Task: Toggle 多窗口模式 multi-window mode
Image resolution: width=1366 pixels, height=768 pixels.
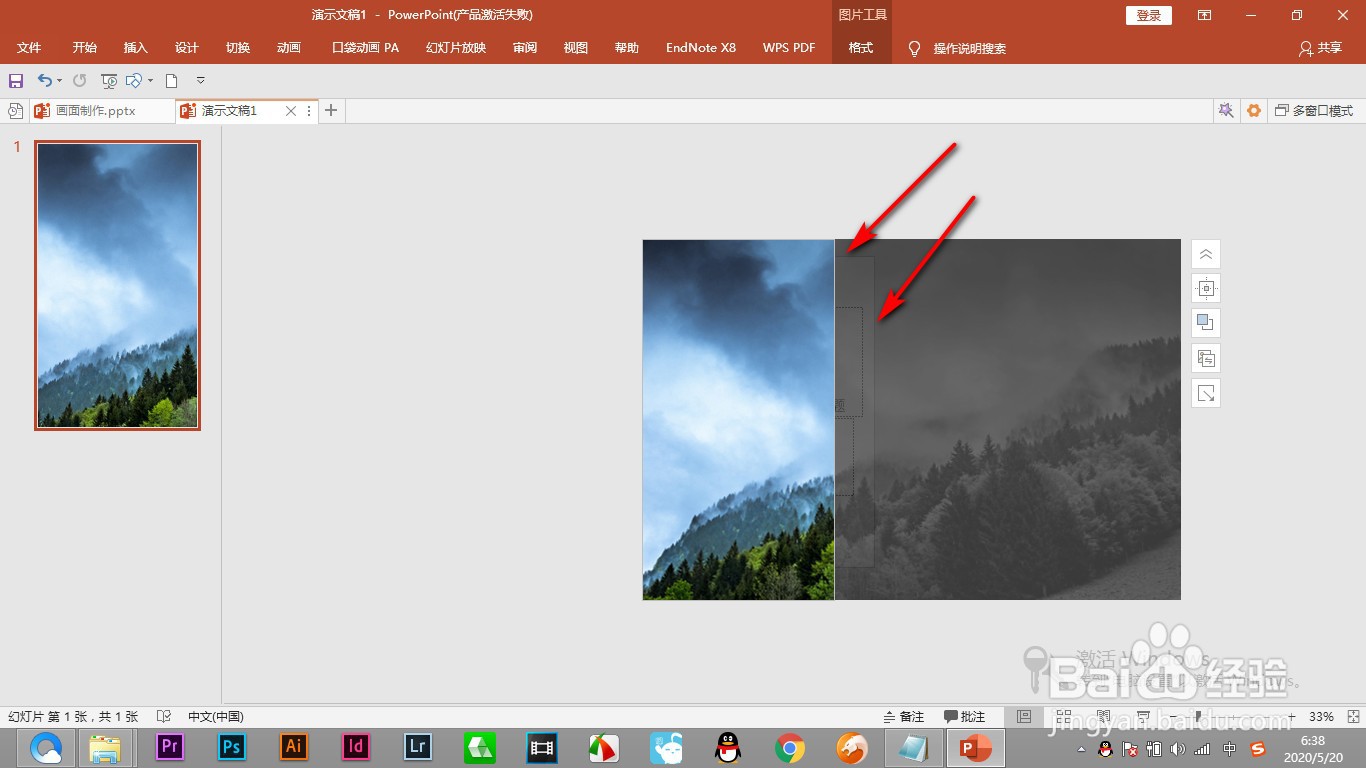Action: pyautogui.click(x=1314, y=111)
